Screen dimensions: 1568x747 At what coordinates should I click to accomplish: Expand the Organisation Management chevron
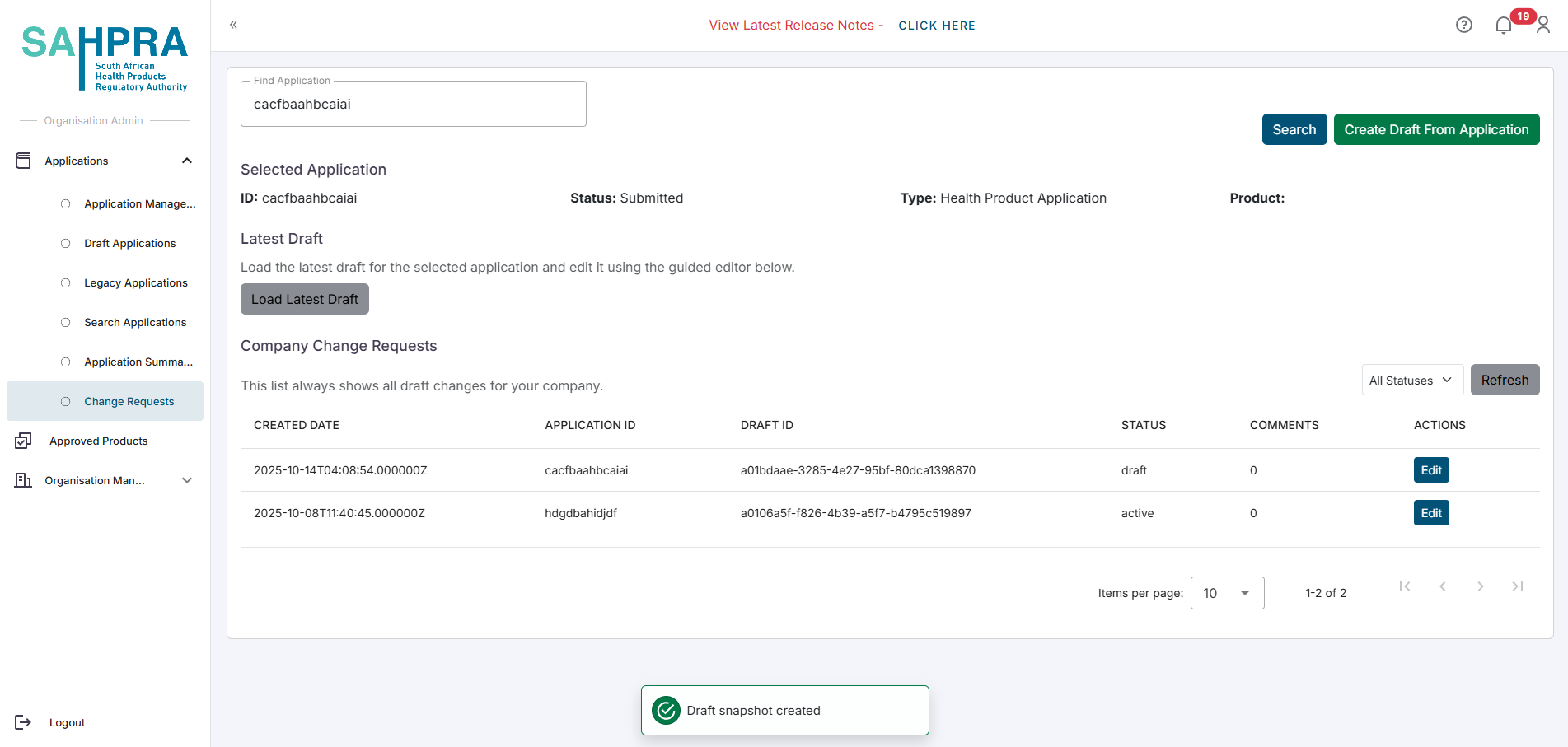187,480
